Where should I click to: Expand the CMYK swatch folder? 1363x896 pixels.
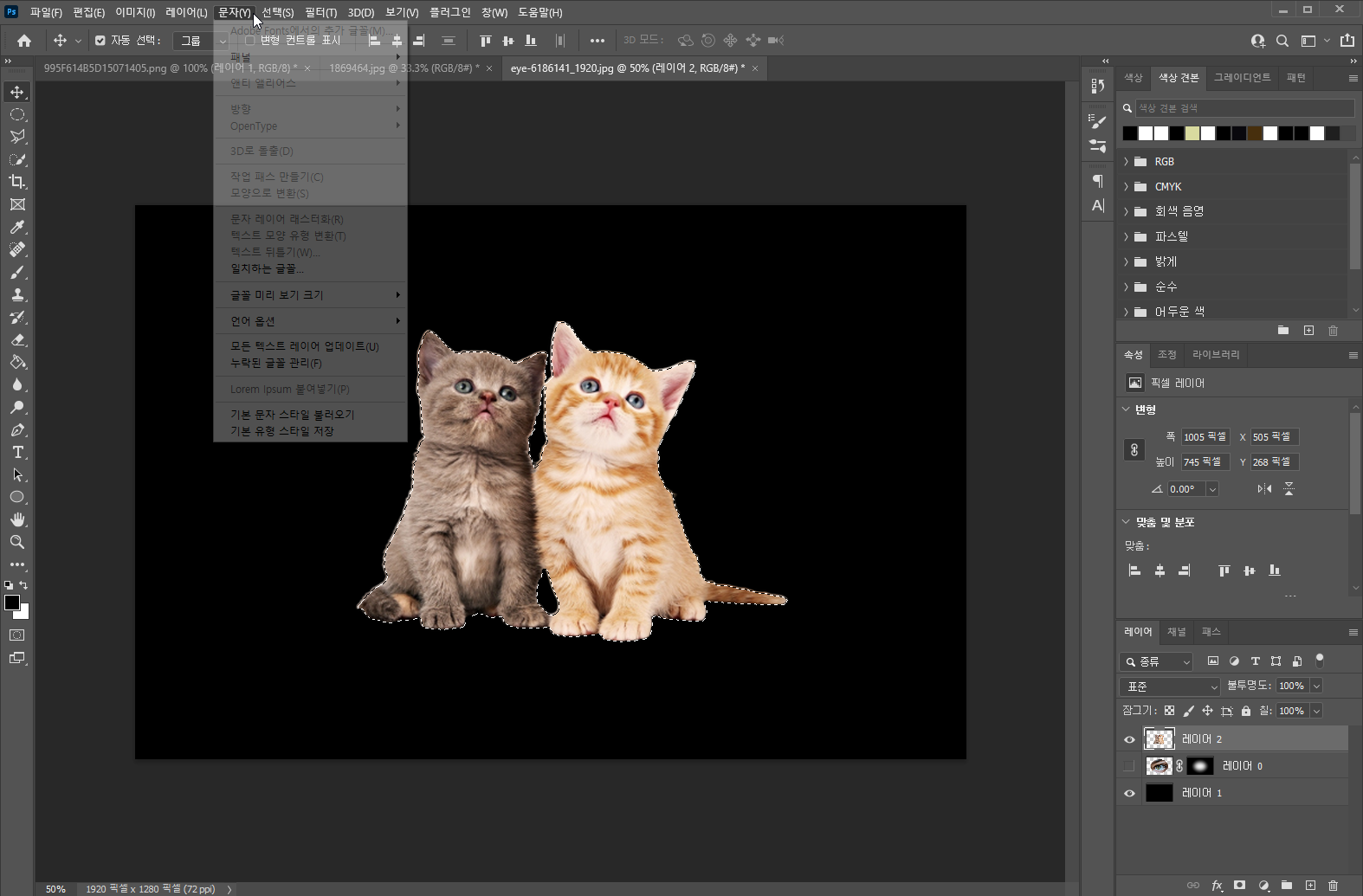(x=1126, y=187)
